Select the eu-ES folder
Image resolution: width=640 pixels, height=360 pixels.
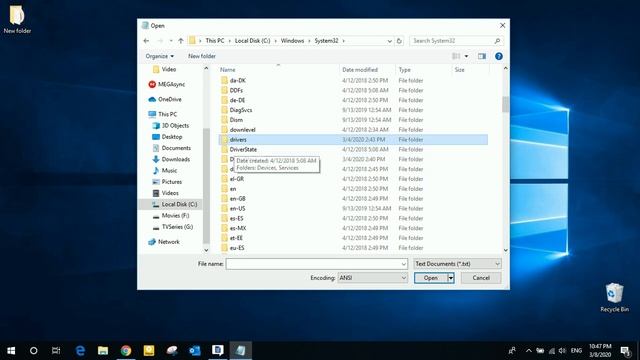pyautogui.click(x=237, y=248)
